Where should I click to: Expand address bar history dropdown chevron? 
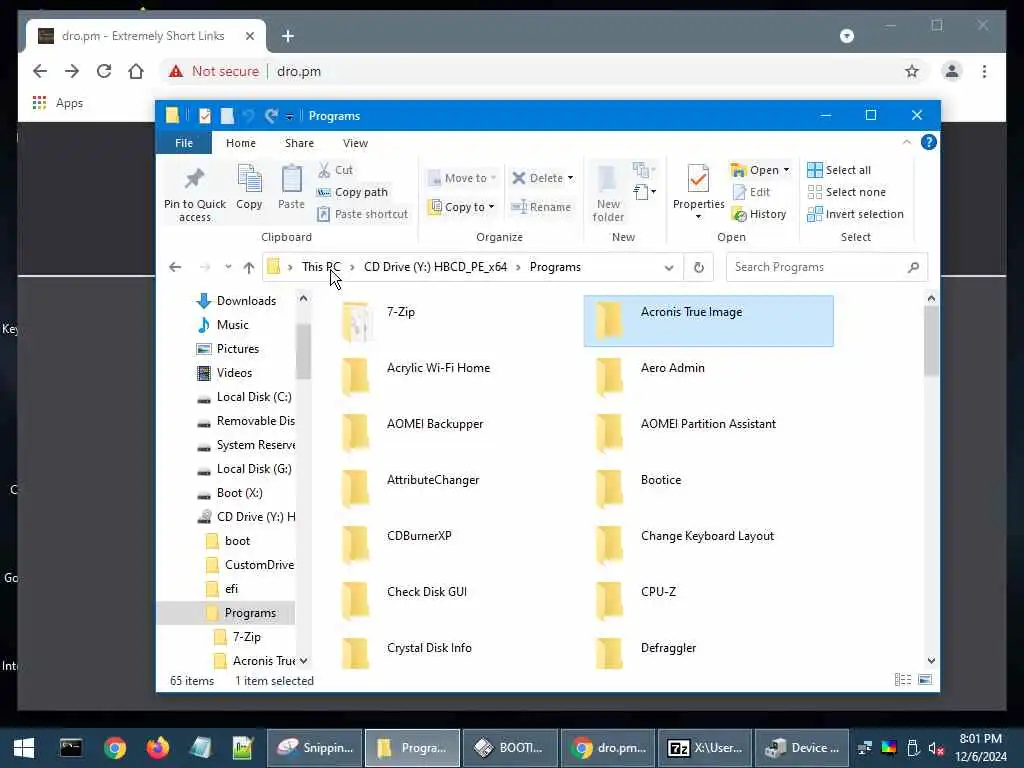tap(669, 267)
